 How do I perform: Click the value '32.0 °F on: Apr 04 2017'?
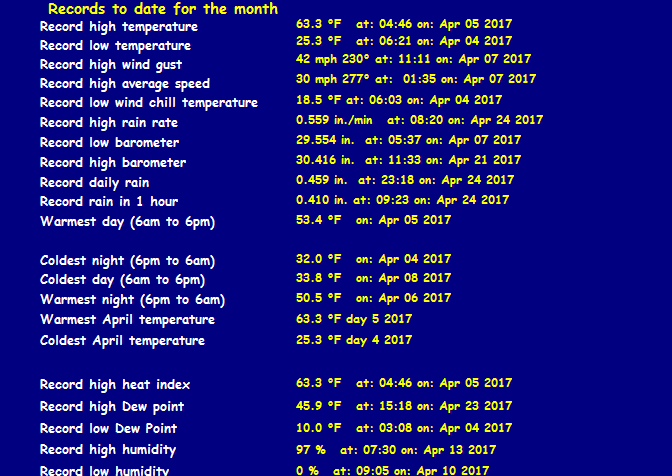373,259
